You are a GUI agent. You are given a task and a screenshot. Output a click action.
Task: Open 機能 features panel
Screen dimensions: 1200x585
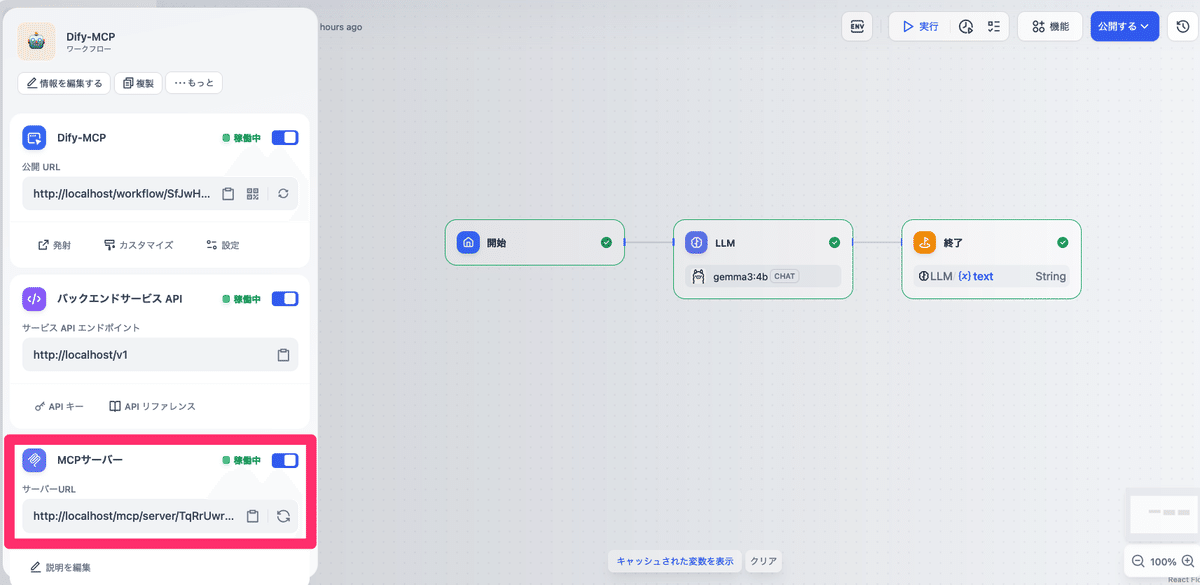coord(1050,26)
